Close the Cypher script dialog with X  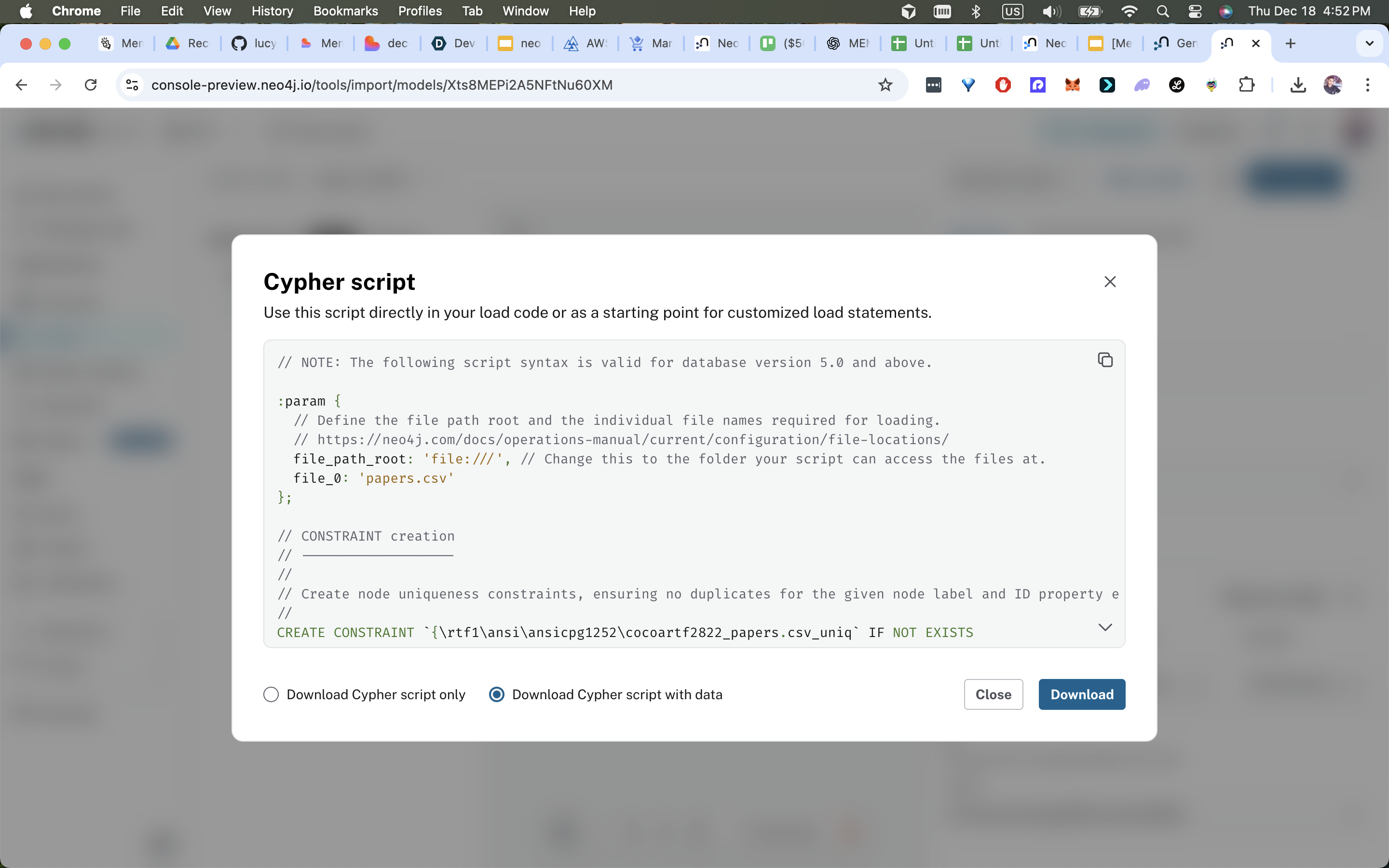pyautogui.click(x=1109, y=282)
